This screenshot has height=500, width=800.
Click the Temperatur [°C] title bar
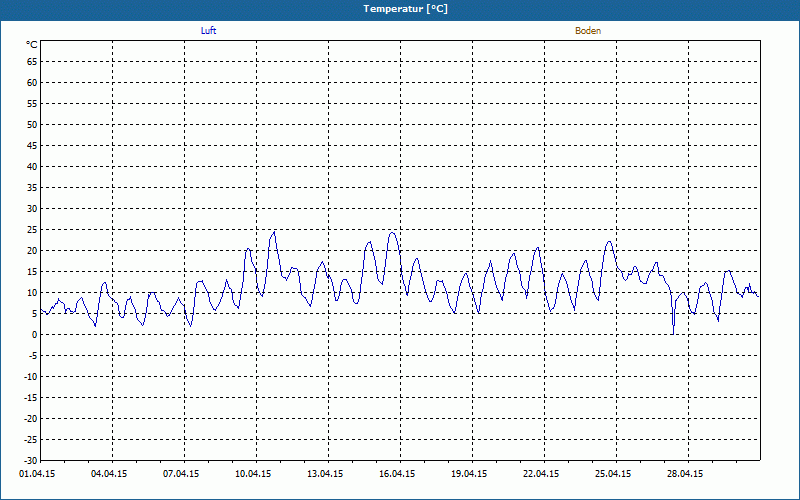coord(400,10)
